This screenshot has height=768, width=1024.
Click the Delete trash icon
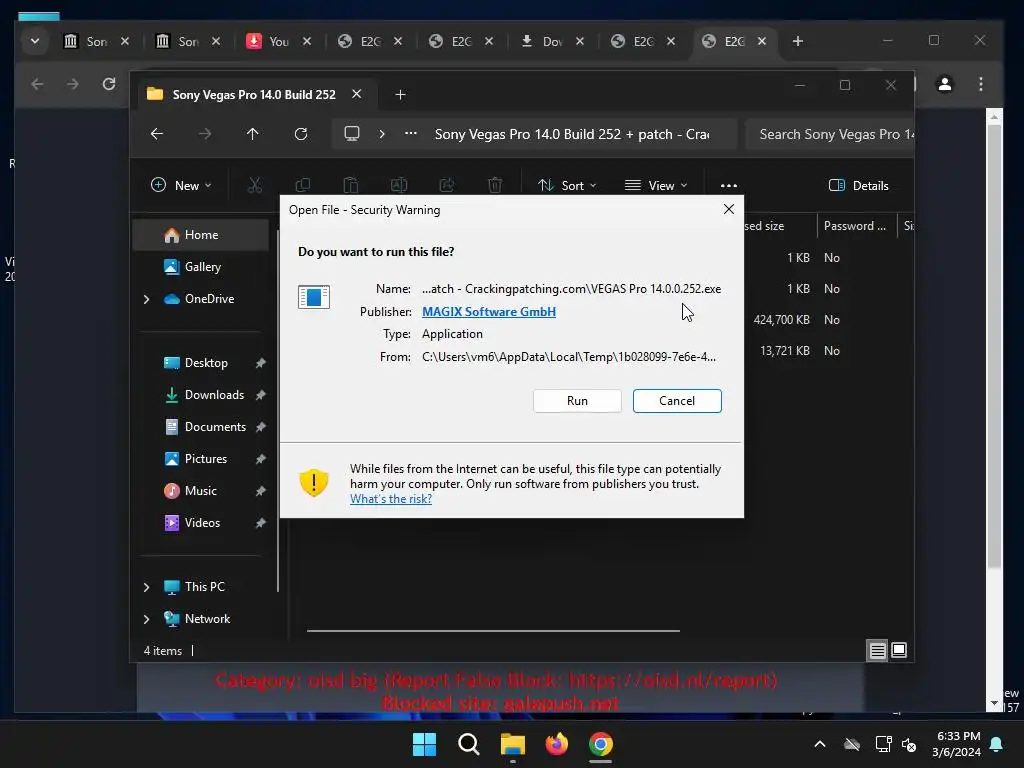[x=495, y=185]
